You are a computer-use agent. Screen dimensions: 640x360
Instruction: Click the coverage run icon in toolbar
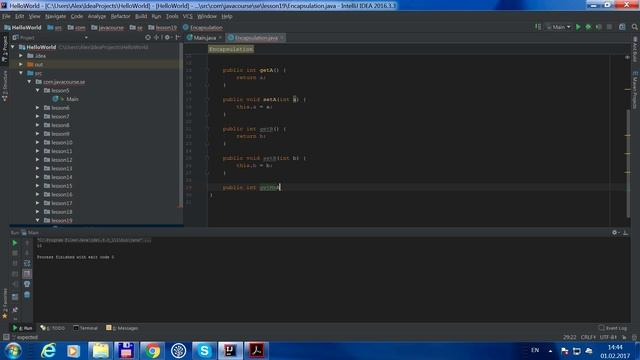tap(599, 27)
